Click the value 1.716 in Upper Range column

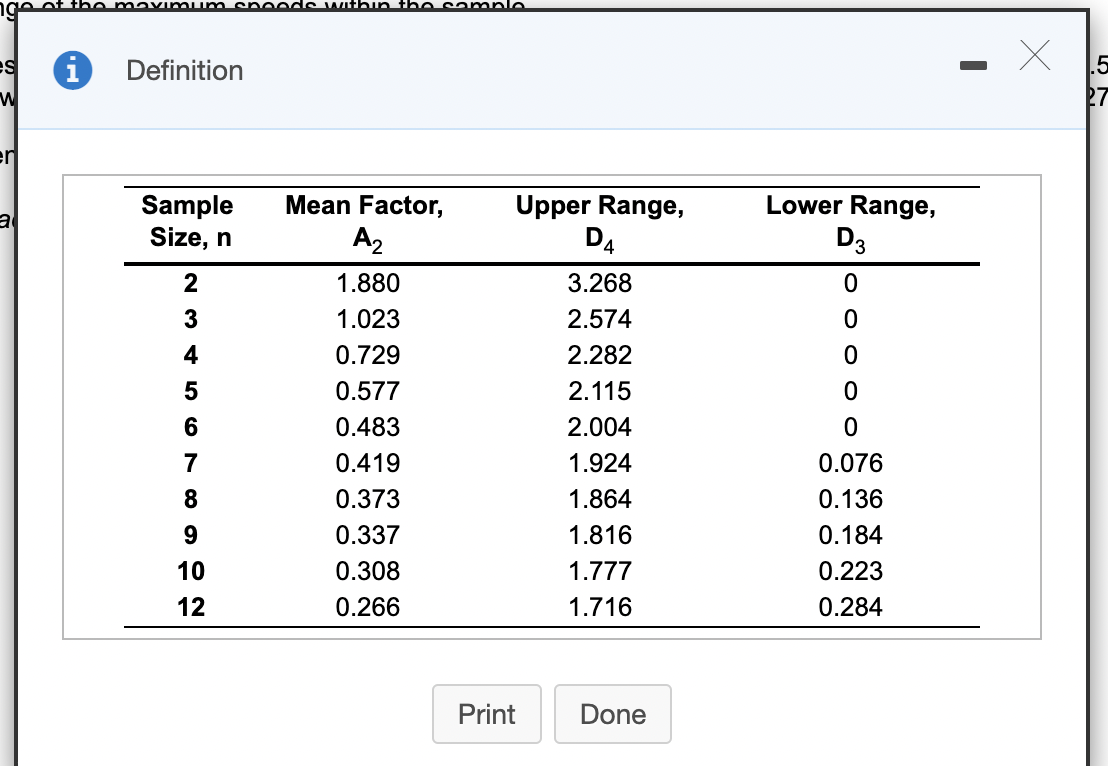[598, 607]
